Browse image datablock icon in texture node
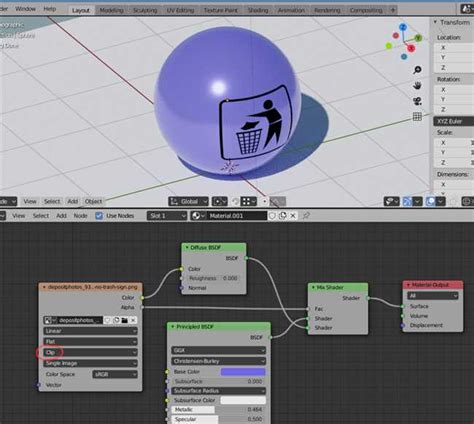 50,320
